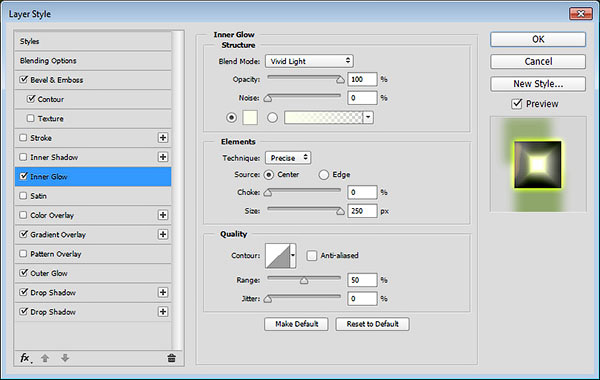The height and width of the screenshot is (380, 600).
Task: Add another Stroke with plus icon
Action: click(x=163, y=138)
